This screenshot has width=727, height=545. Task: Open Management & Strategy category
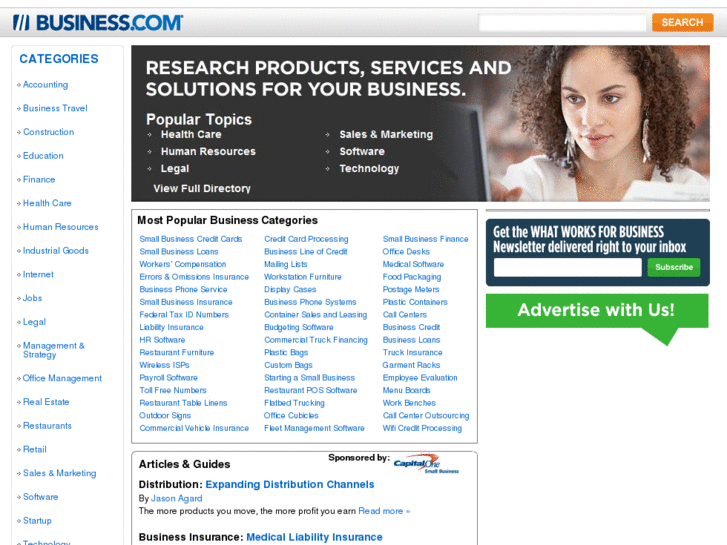coord(54,350)
